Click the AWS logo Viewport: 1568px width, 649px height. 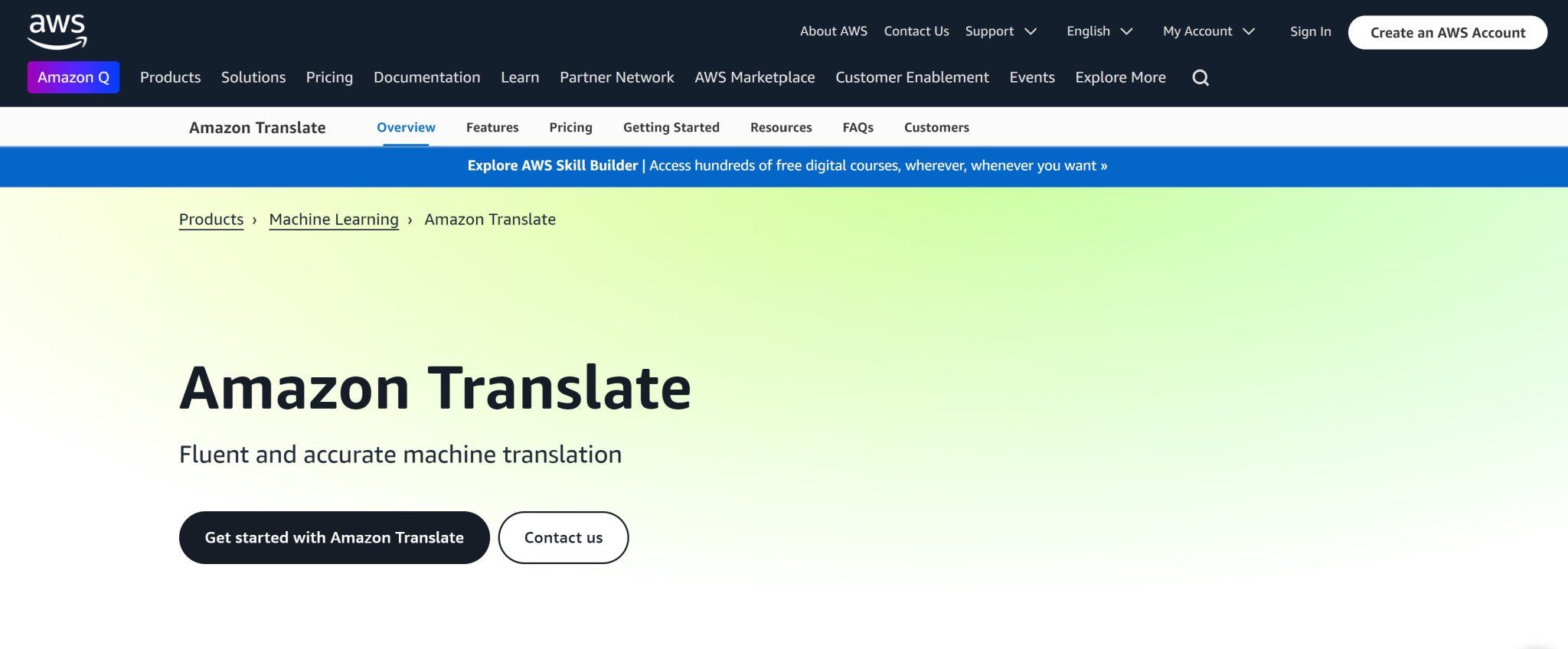coord(57,31)
